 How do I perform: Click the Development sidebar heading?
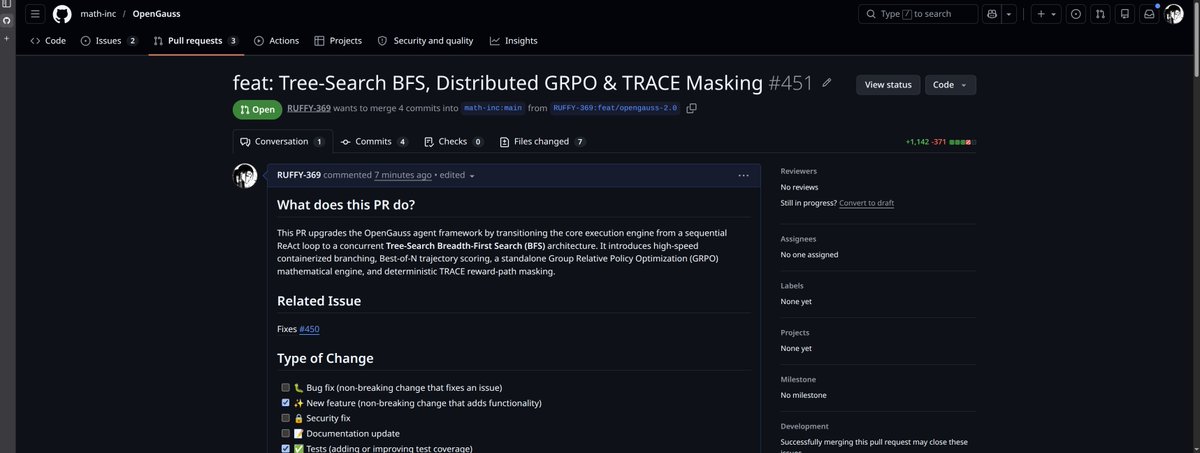805,426
